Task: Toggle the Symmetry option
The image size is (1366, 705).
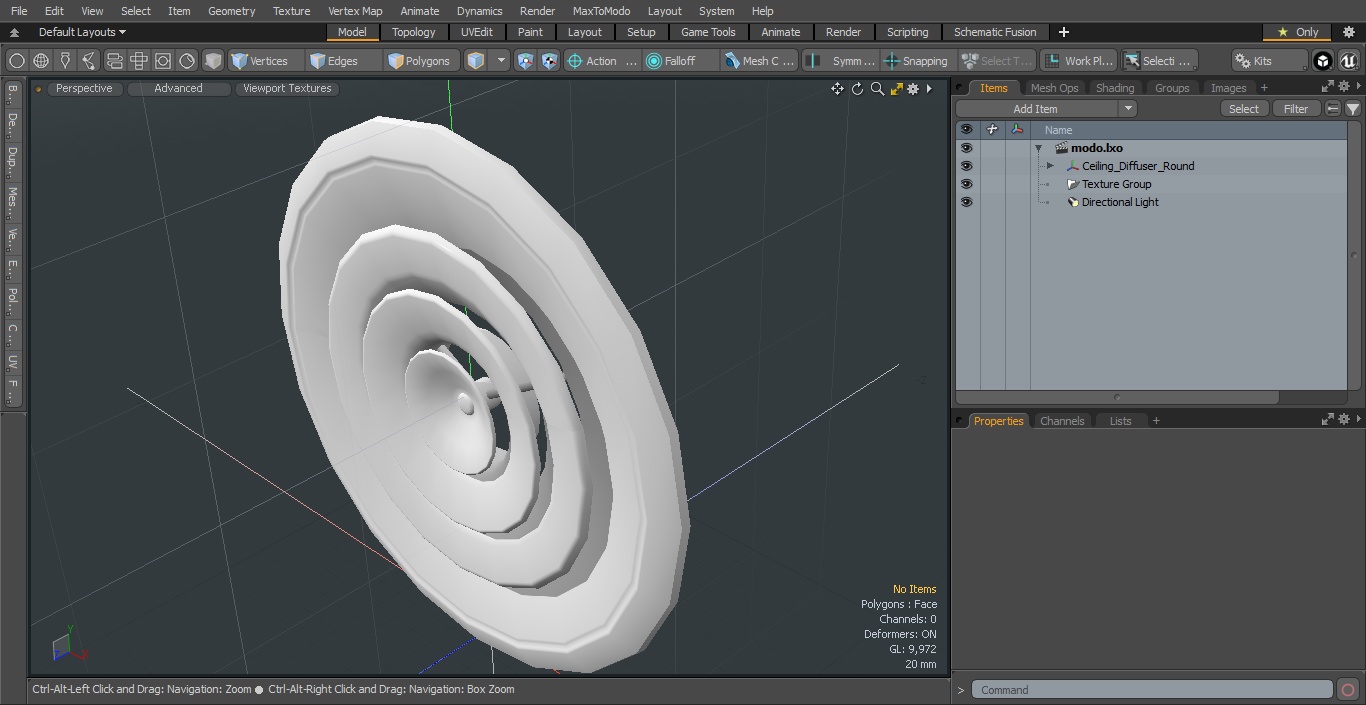Action: (841, 61)
